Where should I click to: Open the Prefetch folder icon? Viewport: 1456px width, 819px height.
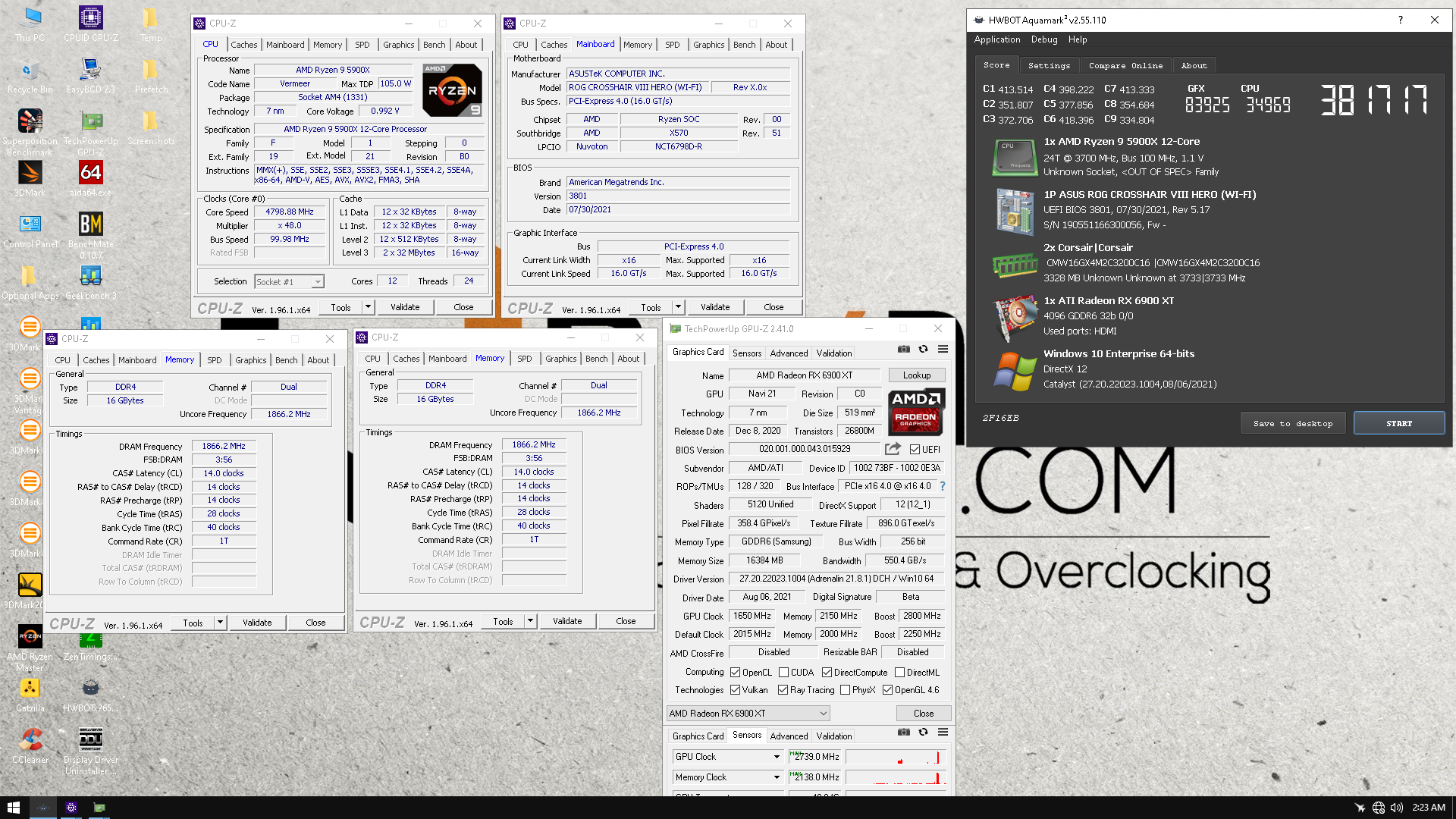coord(151,76)
